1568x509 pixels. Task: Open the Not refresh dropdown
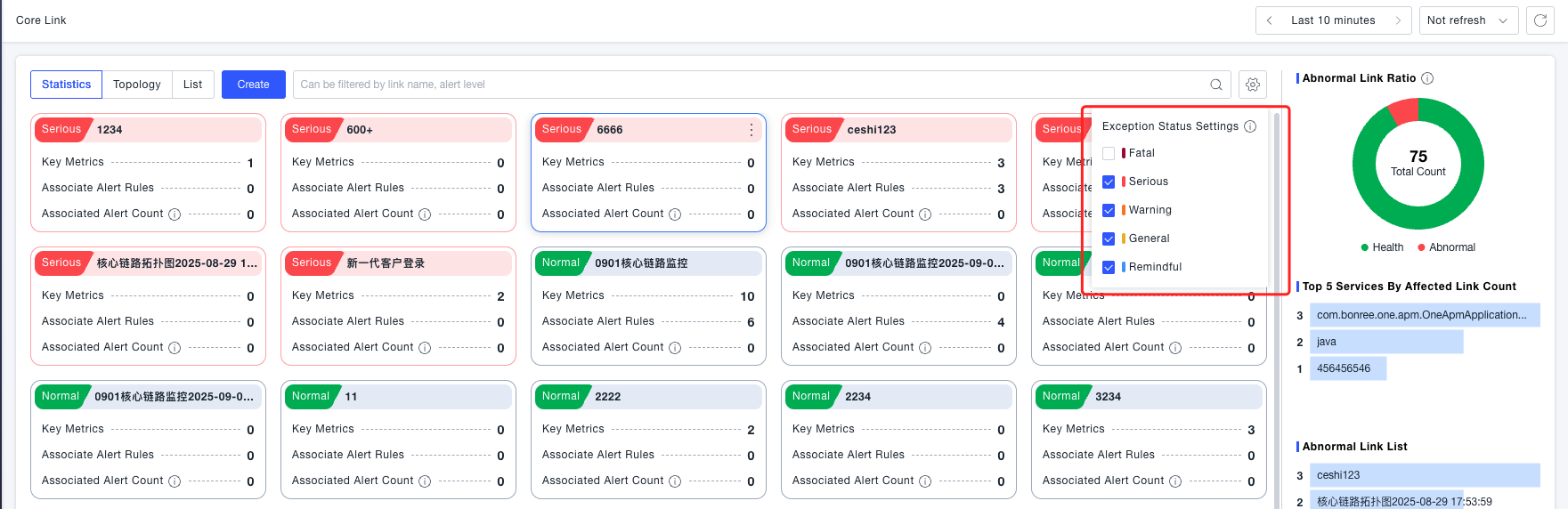tap(1466, 20)
